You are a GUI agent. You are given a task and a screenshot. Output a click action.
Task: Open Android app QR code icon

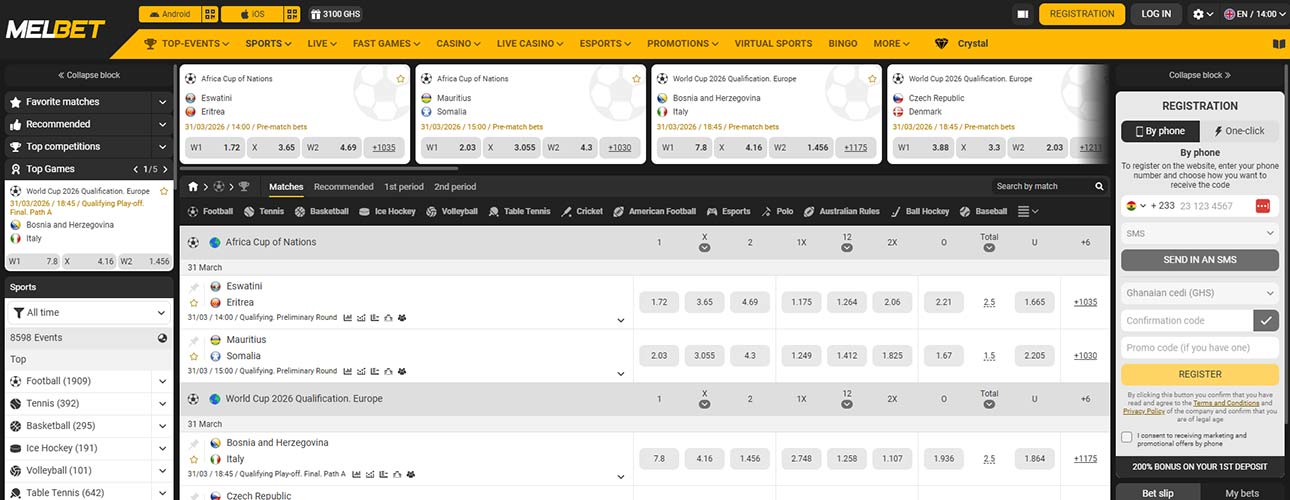pyautogui.click(x=209, y=14)
